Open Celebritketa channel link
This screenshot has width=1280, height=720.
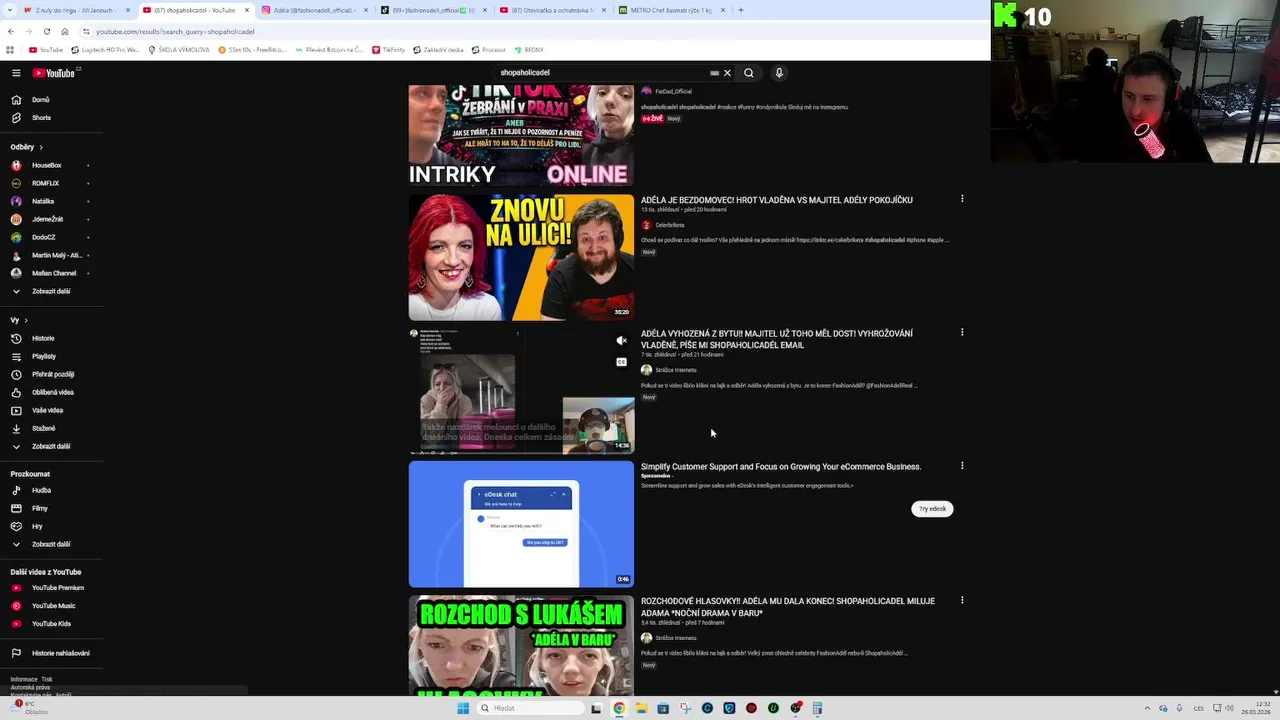[x=669, y=225]
